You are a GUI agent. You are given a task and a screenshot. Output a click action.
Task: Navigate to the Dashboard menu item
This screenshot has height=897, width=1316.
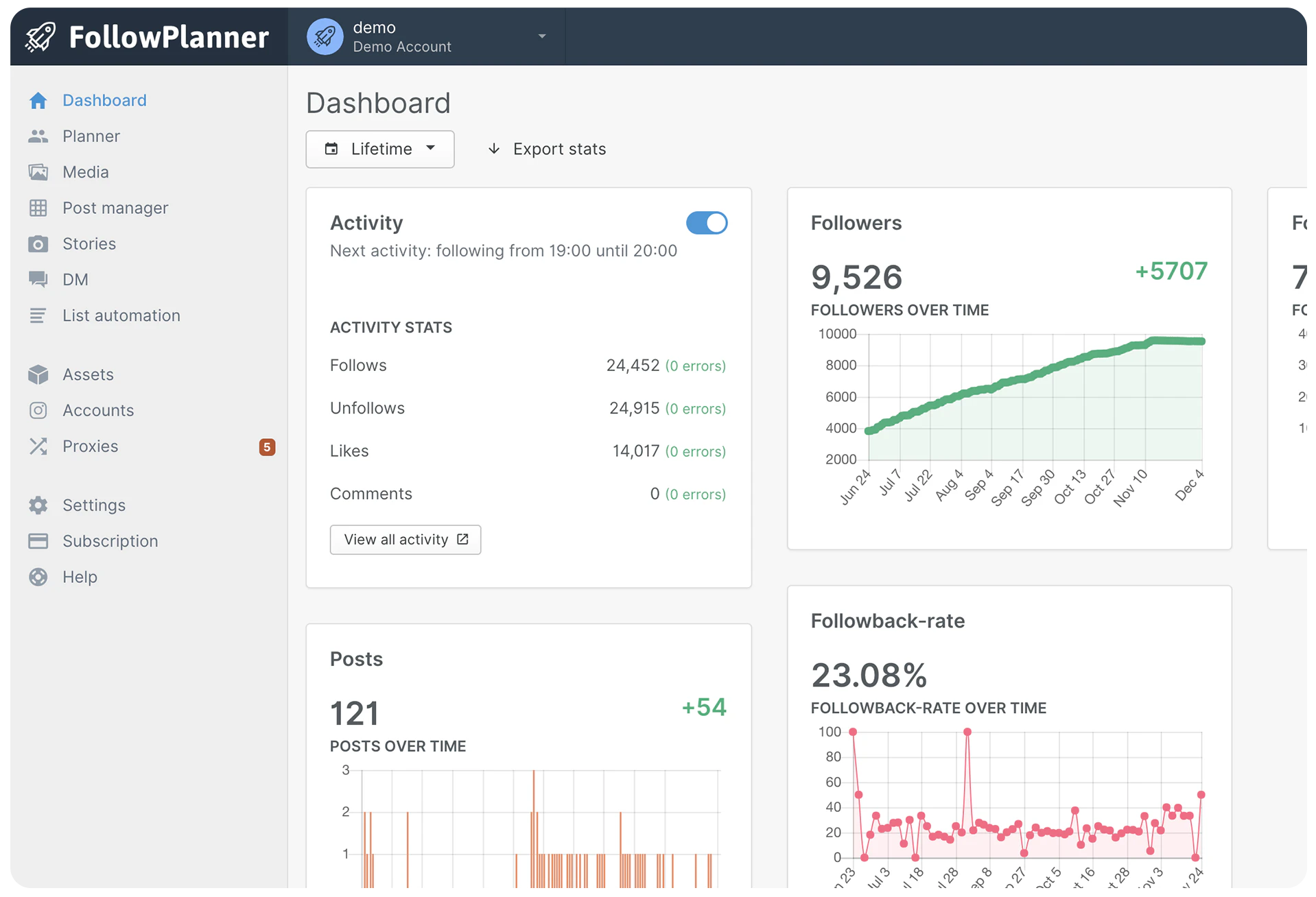tap(104, 100)
